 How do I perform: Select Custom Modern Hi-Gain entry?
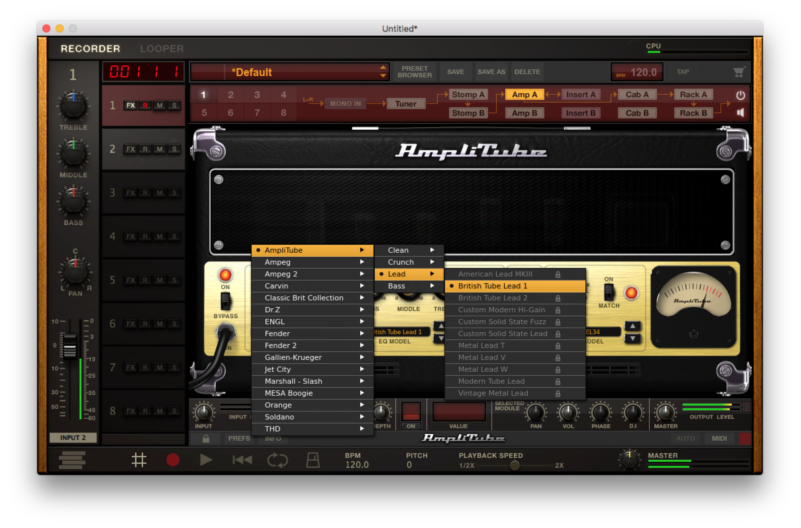click(515, 309)
